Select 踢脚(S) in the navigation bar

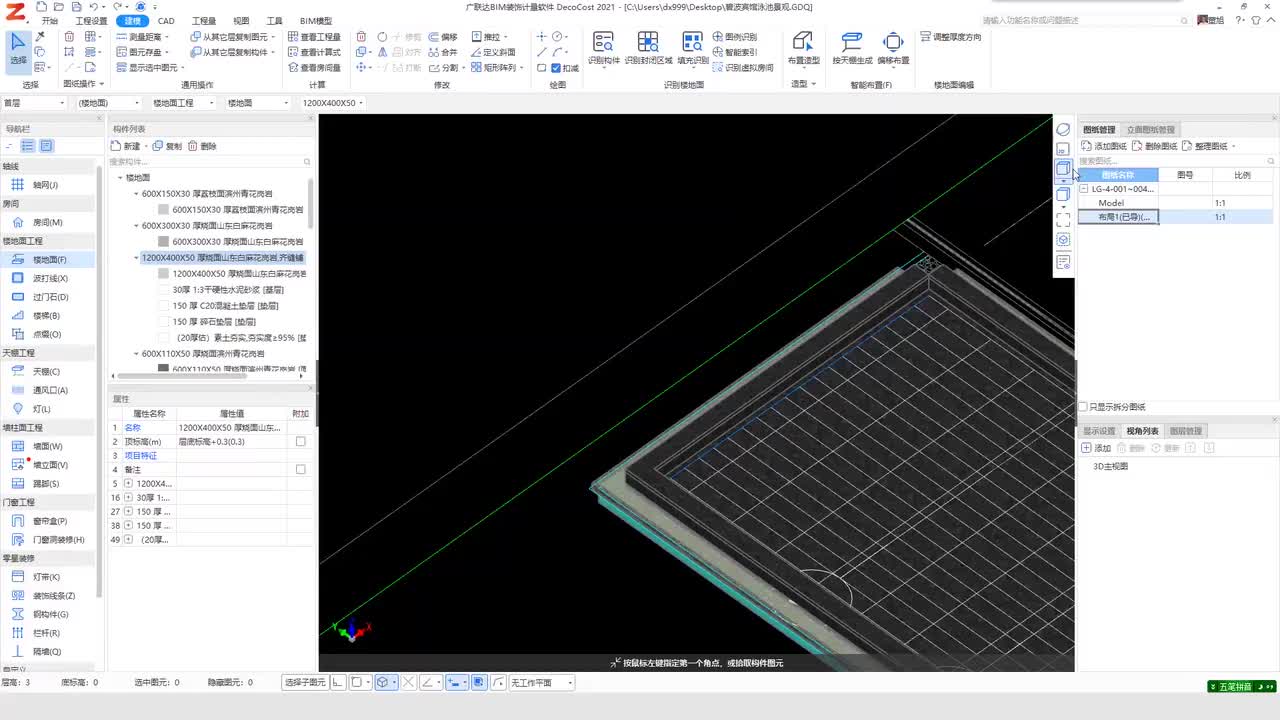pos(46,484)
